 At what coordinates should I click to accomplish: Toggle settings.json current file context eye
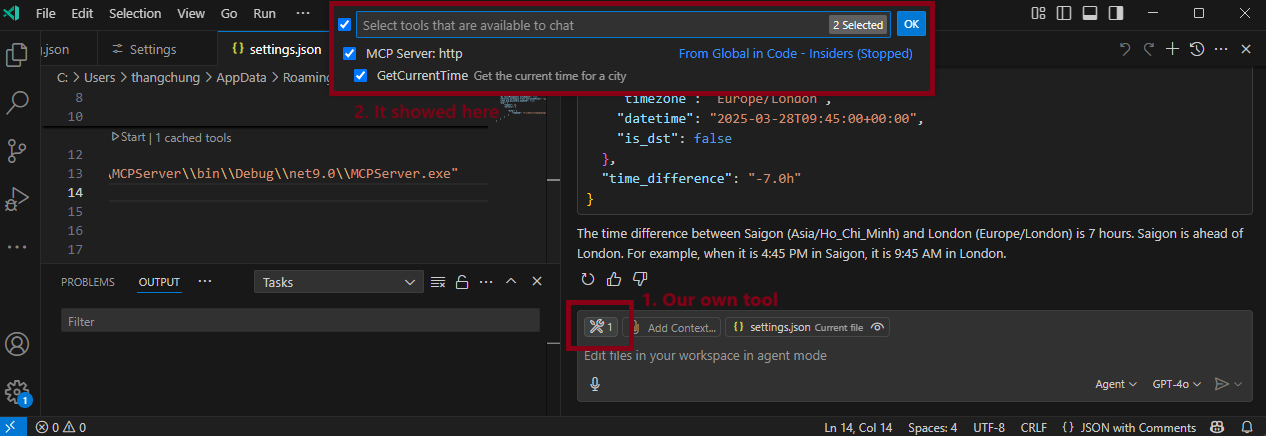(x=877, y=327)
